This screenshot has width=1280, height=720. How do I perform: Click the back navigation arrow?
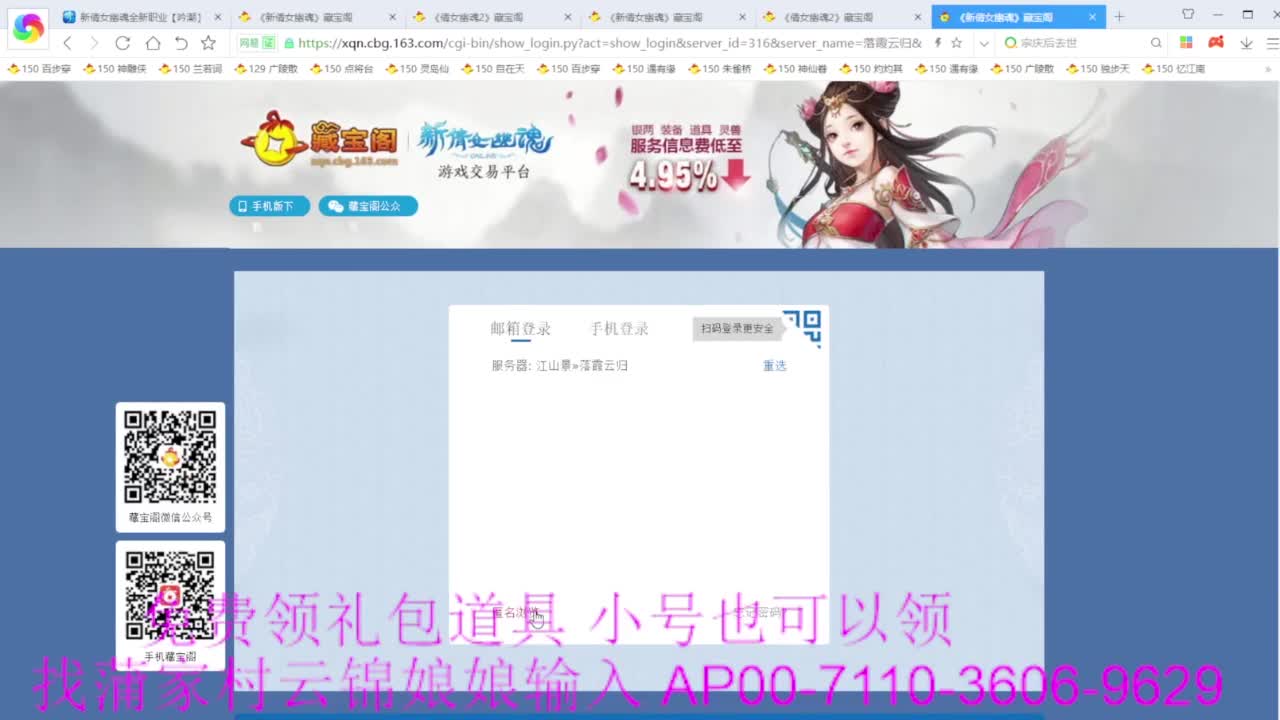coord(67,43)
